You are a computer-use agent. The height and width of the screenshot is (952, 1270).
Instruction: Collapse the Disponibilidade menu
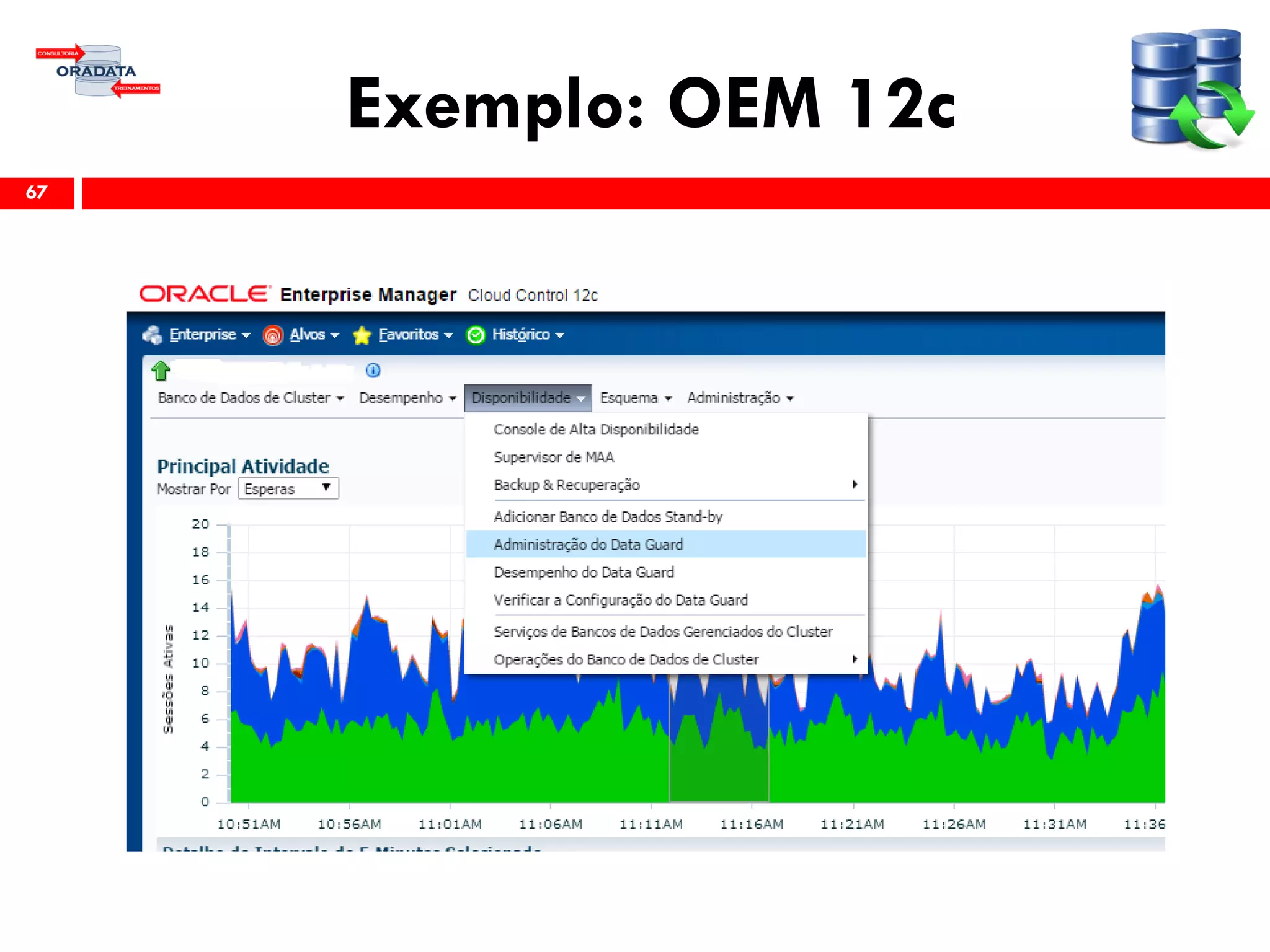tap(528, 398)
